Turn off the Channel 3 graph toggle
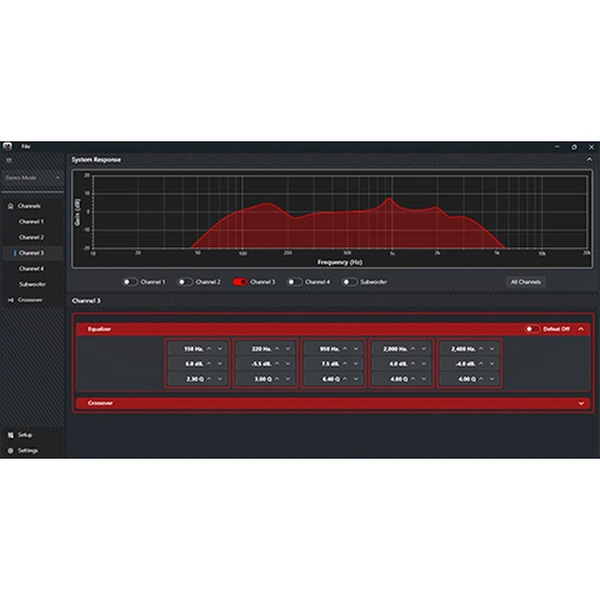This screenshot has width=600, height=600. tap(240, 282)
